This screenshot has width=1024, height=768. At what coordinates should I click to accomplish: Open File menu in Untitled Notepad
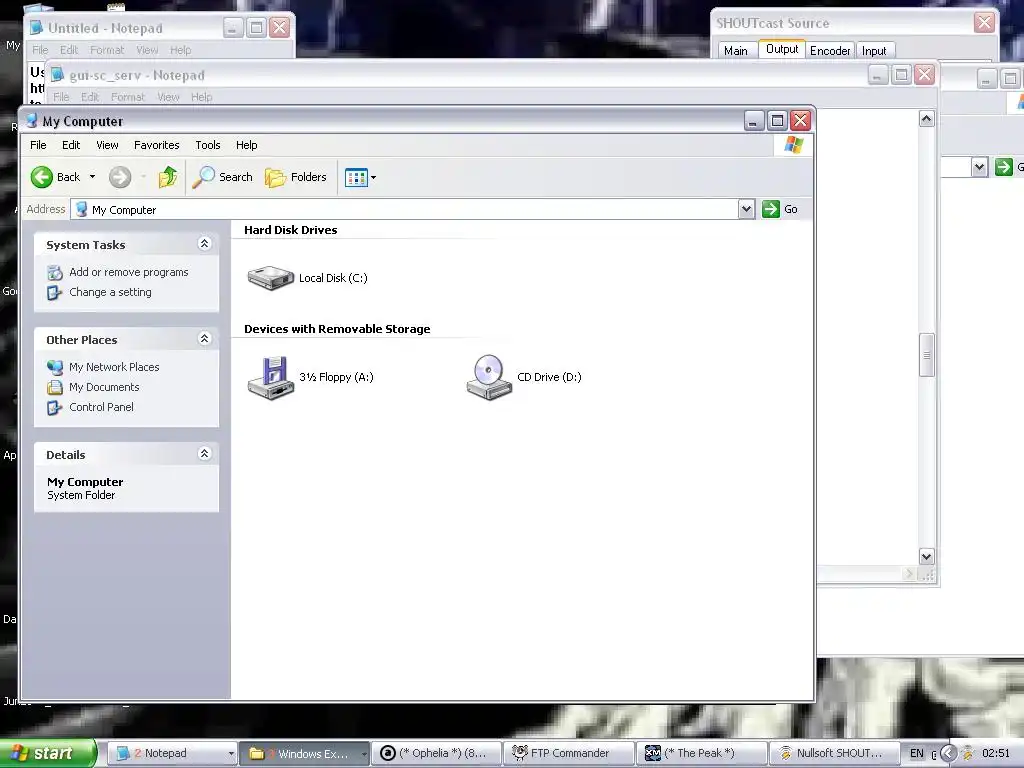pos(40,50)
